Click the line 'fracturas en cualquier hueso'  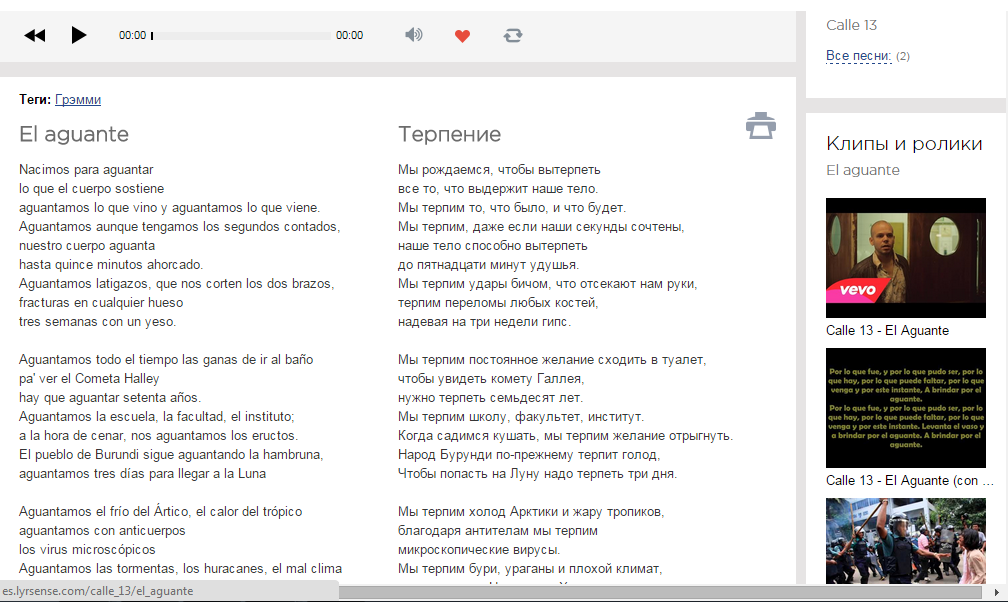click(x=101, y=302)
